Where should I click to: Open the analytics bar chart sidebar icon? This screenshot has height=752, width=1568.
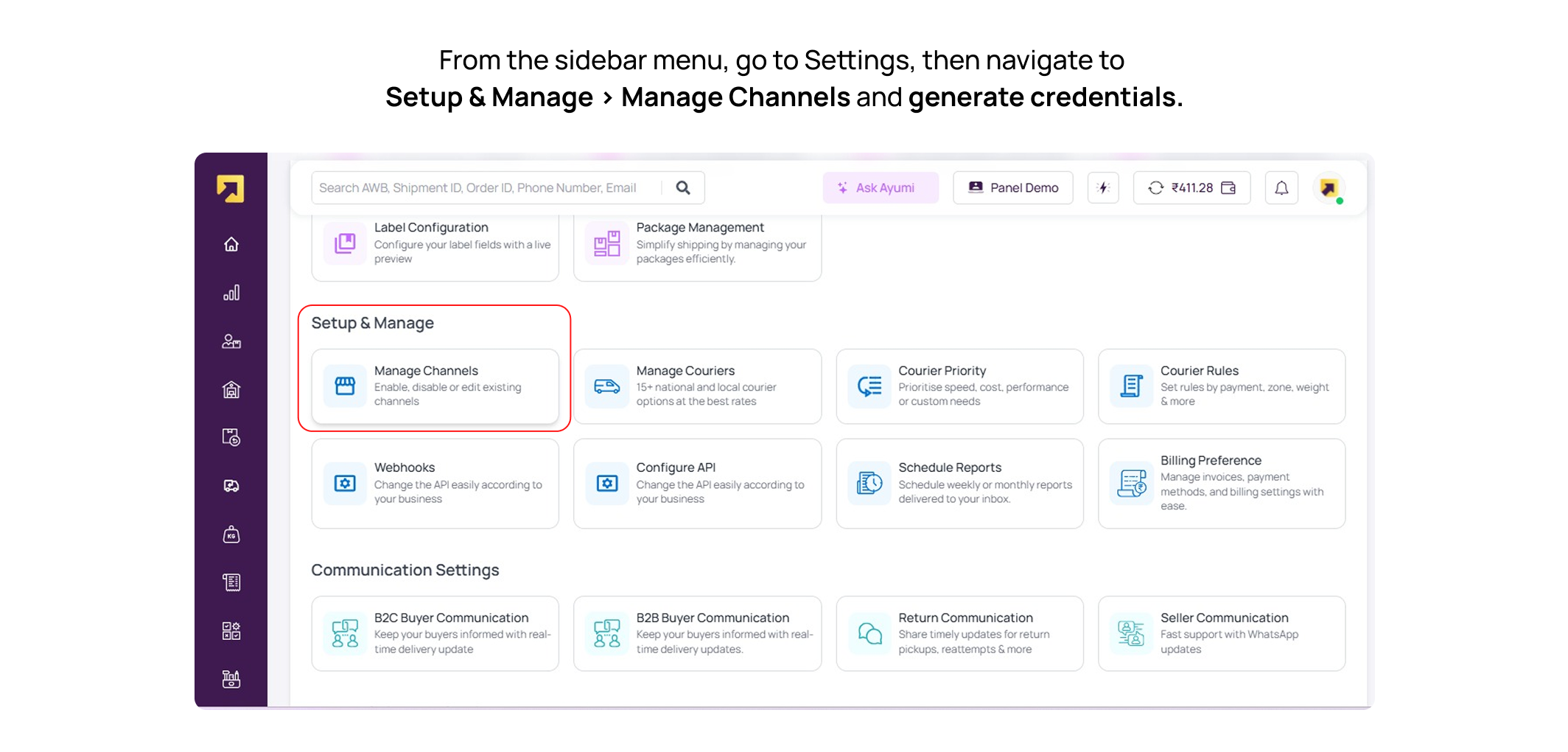[231, 293]
